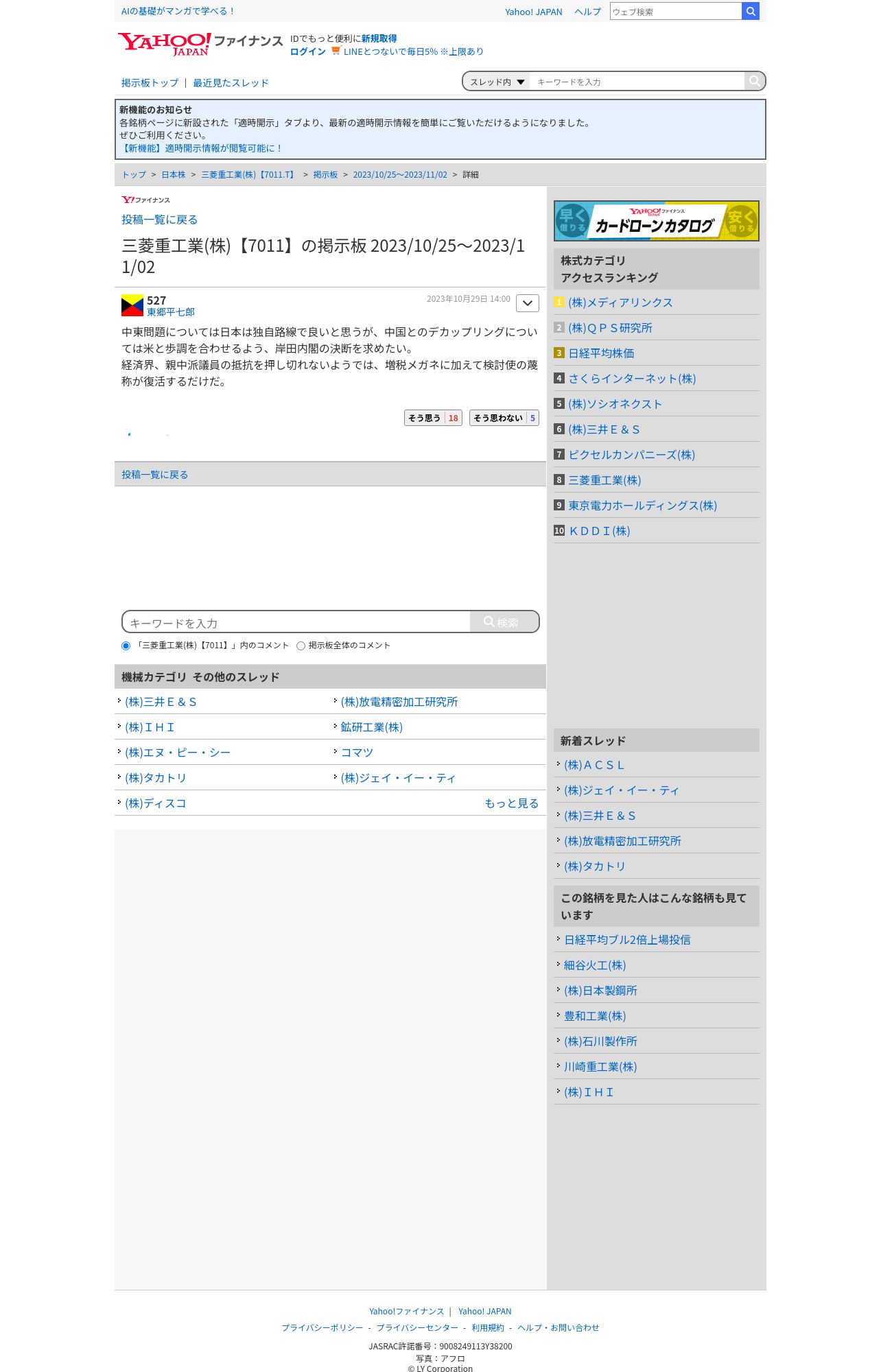Image resolution: width=881 pixels, height=1372 pixels.
Task: Click the 検索 button below the post
Action: click(x=504, y=622)
